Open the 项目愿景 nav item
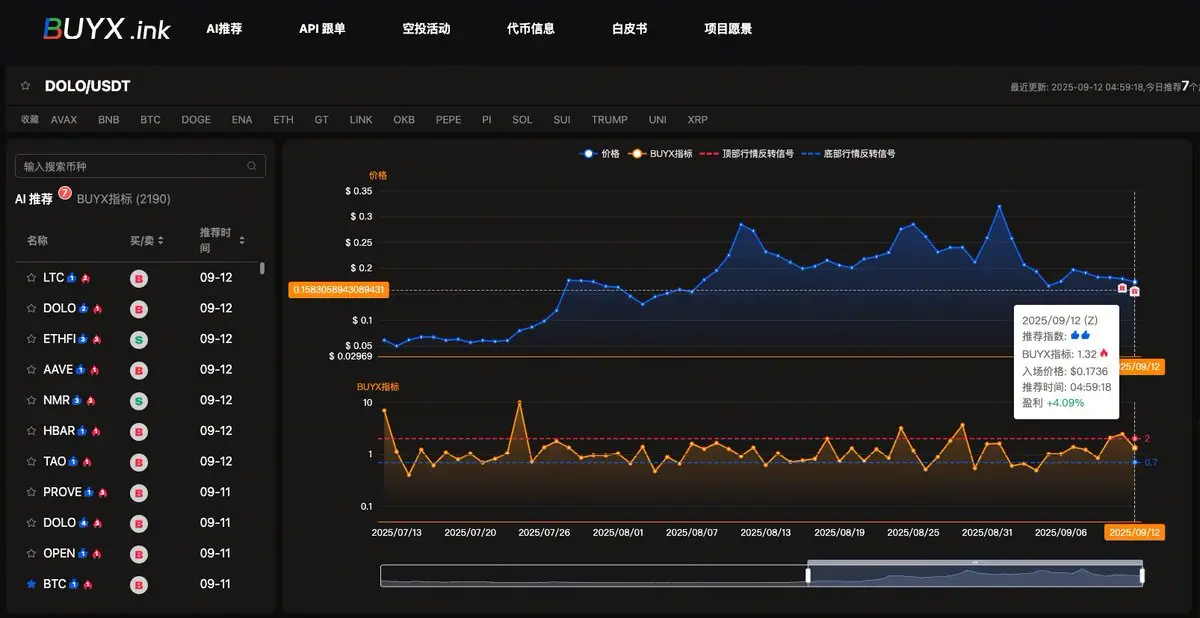This screenshot has height=618, width=1200. [728, 29]
